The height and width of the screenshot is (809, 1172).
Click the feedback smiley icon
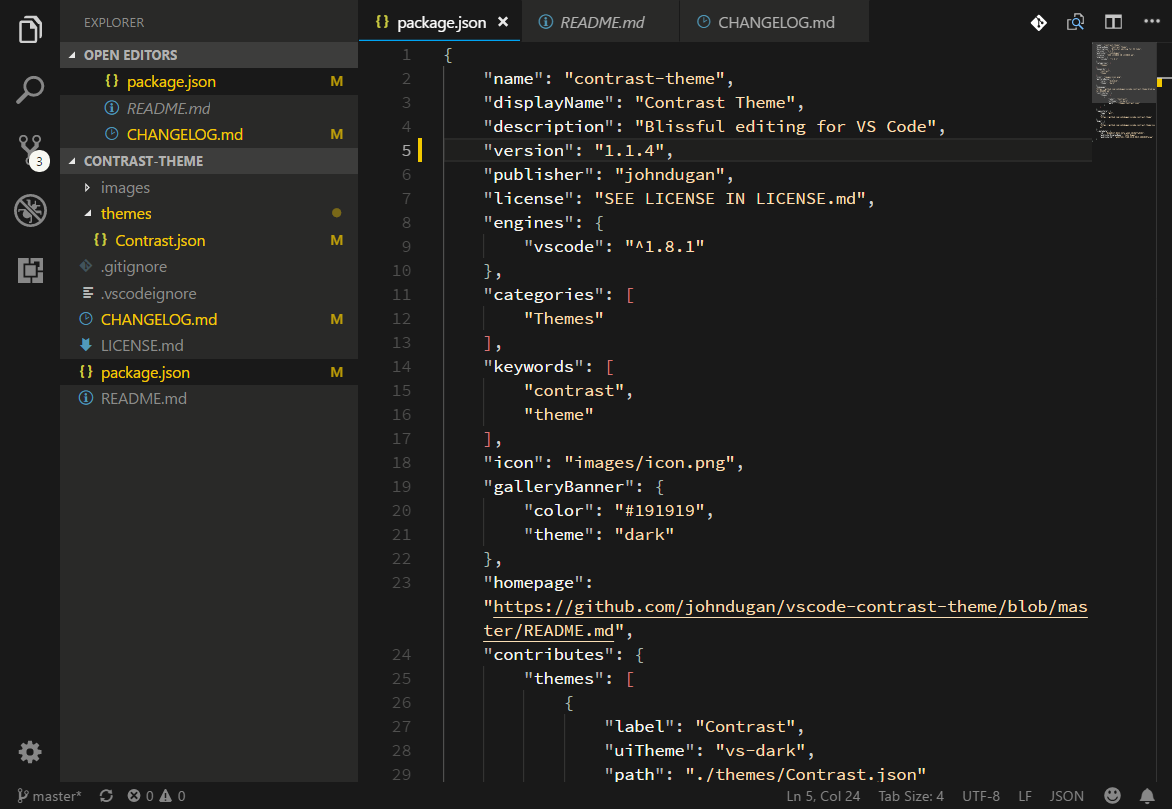pos(1112,796)
